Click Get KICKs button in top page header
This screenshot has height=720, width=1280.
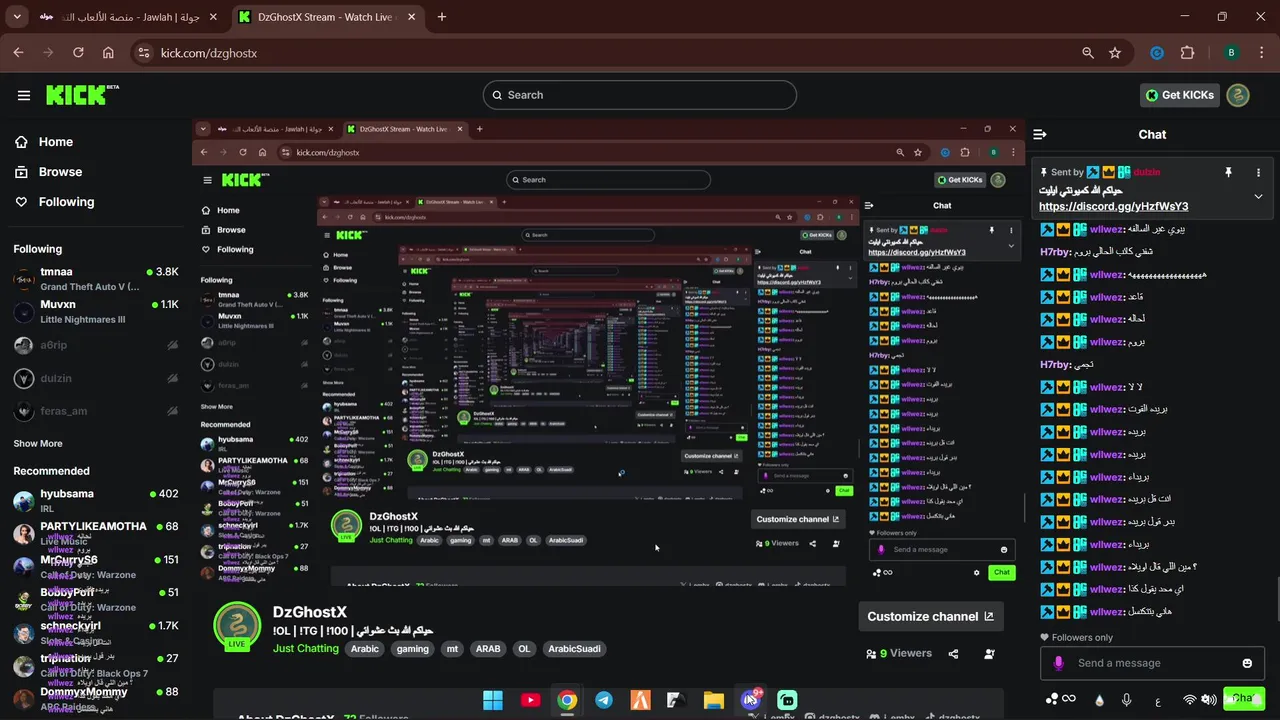pyautogui.click(x=1180, y=95)
